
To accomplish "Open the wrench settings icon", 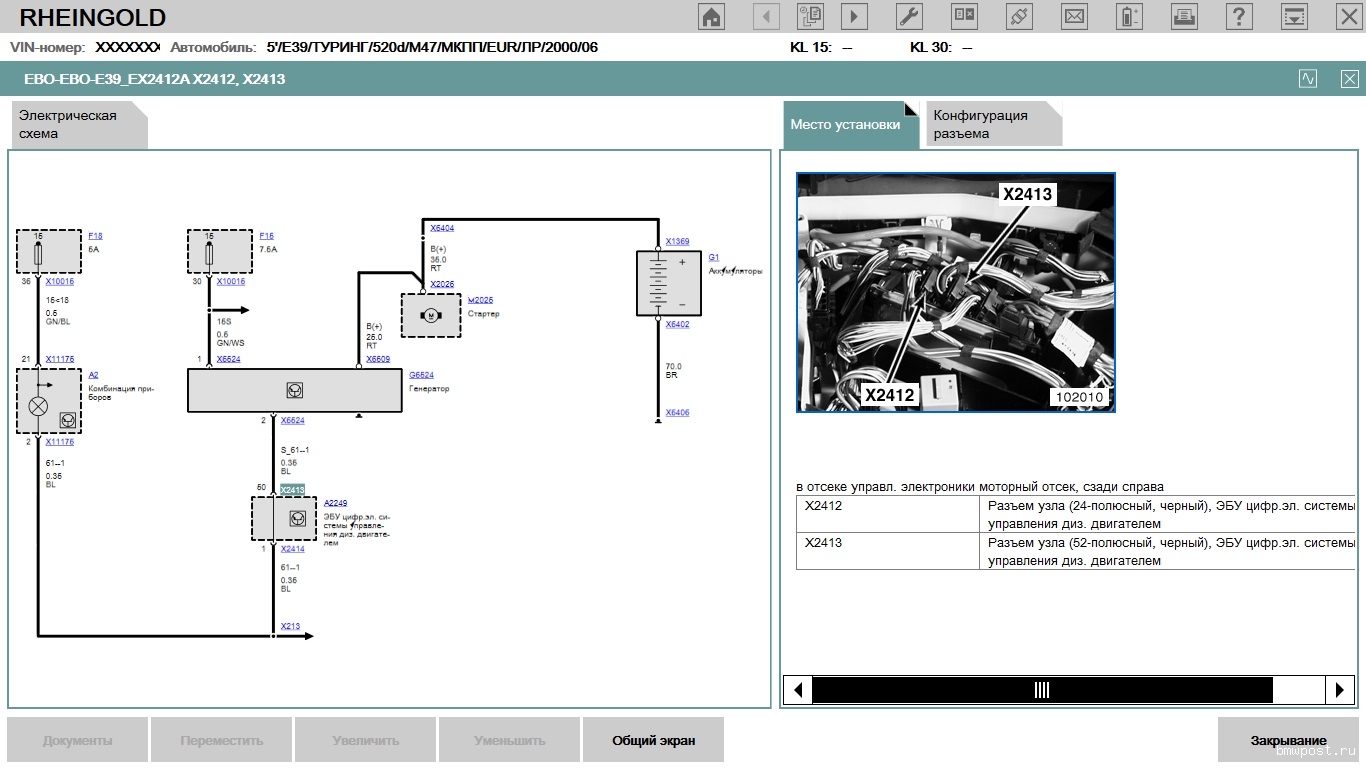I will point(909,16).
